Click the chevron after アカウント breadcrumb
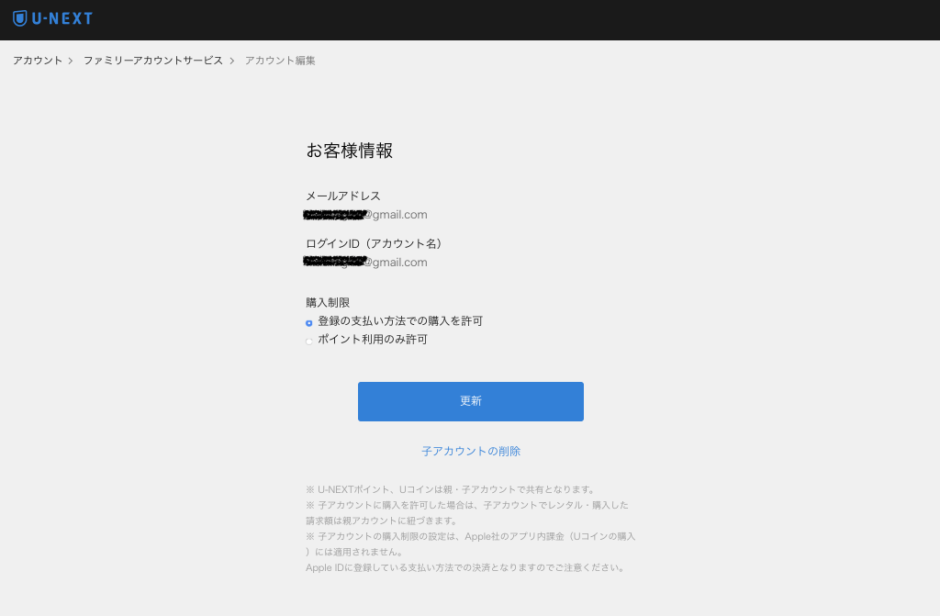This screenshot has height=616, width=940. pos(71,61)
